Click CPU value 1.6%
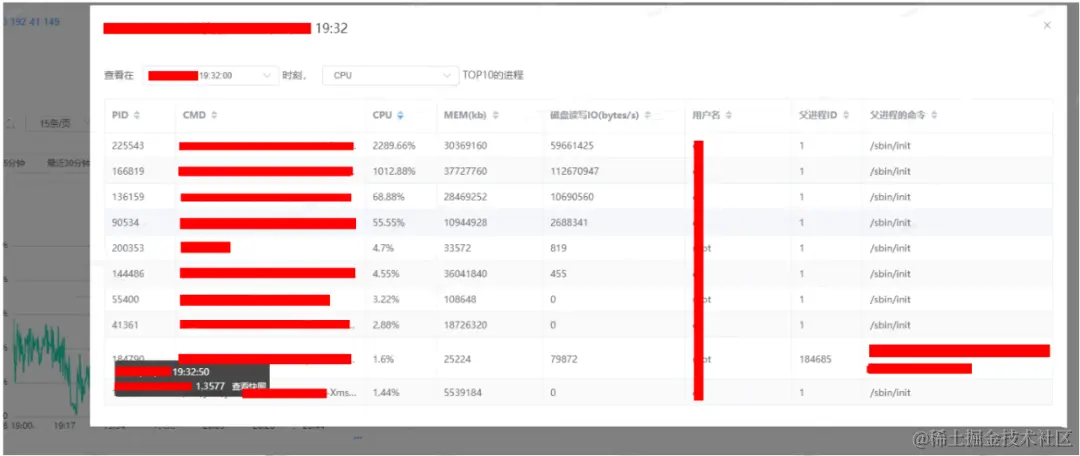1080x456 pixels. [383, 359]
